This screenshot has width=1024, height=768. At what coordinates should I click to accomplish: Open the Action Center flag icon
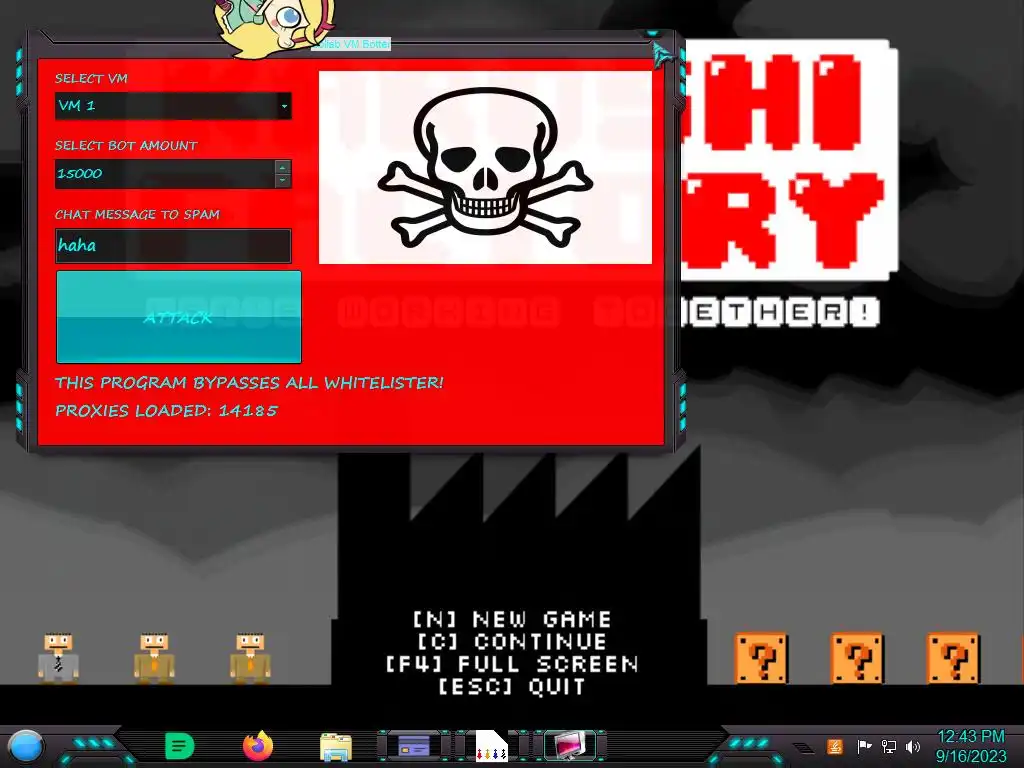click(864, 746)
